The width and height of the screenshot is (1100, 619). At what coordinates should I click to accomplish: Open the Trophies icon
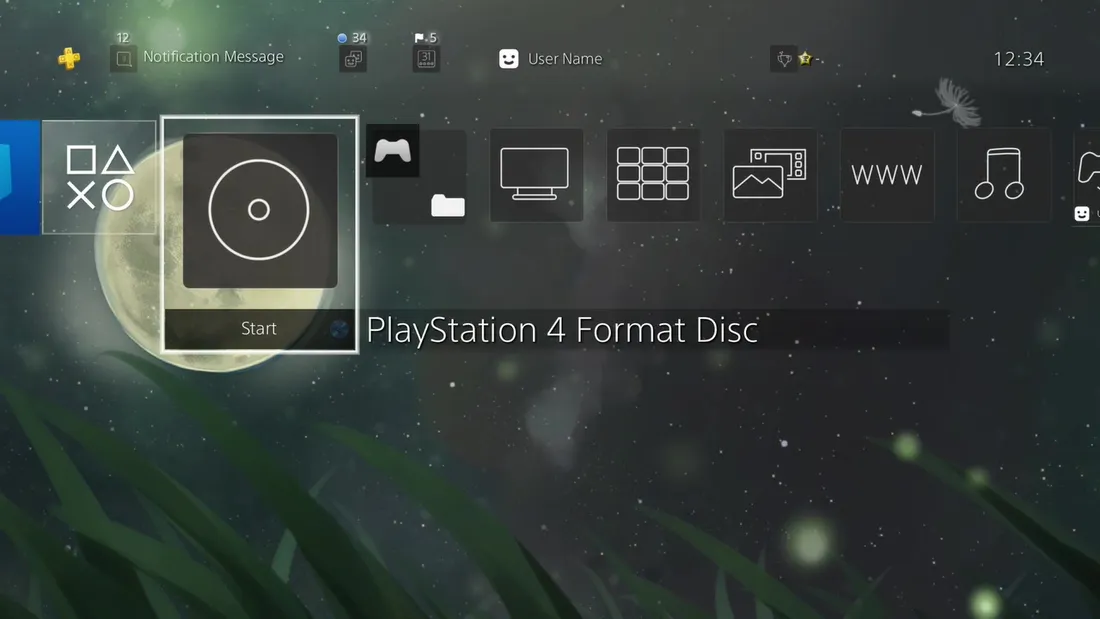[784, 59]
